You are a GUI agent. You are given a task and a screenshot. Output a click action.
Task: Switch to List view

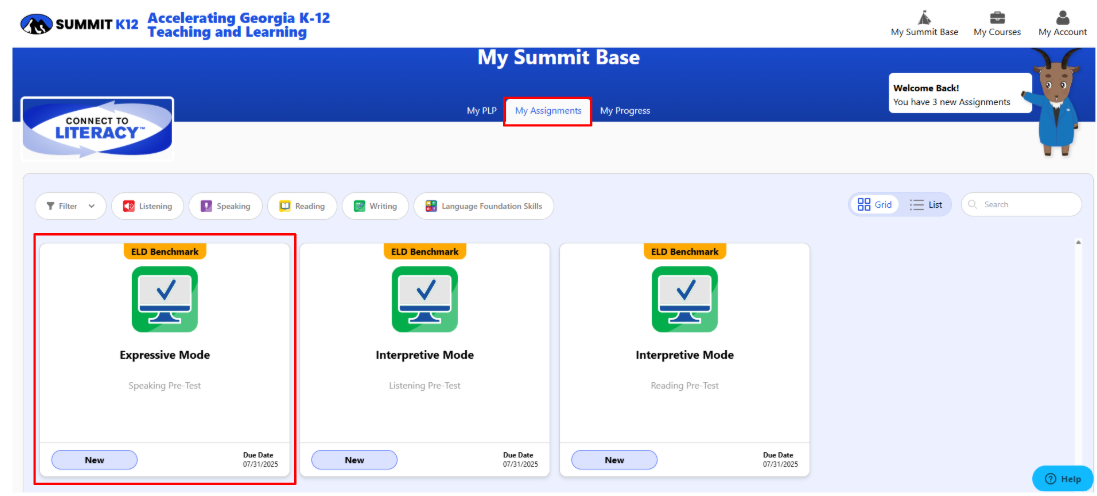[926, 205]
